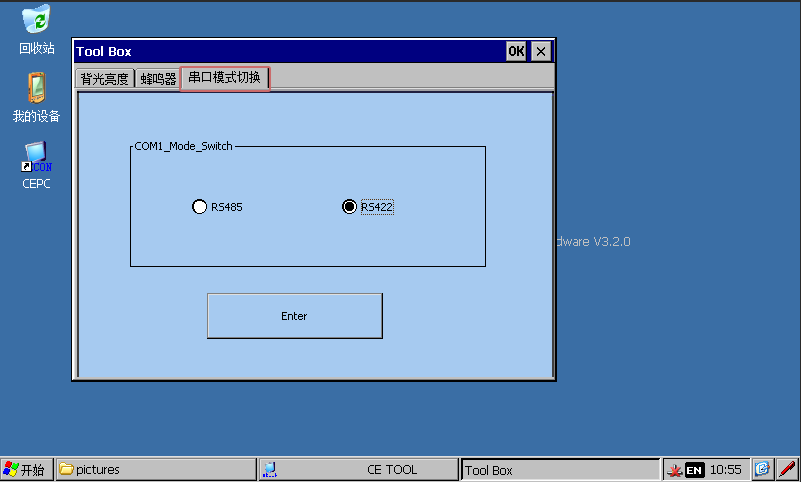Launch the CEPC desktop shortcut
801x482 pixels.
[x=36, y=156]
